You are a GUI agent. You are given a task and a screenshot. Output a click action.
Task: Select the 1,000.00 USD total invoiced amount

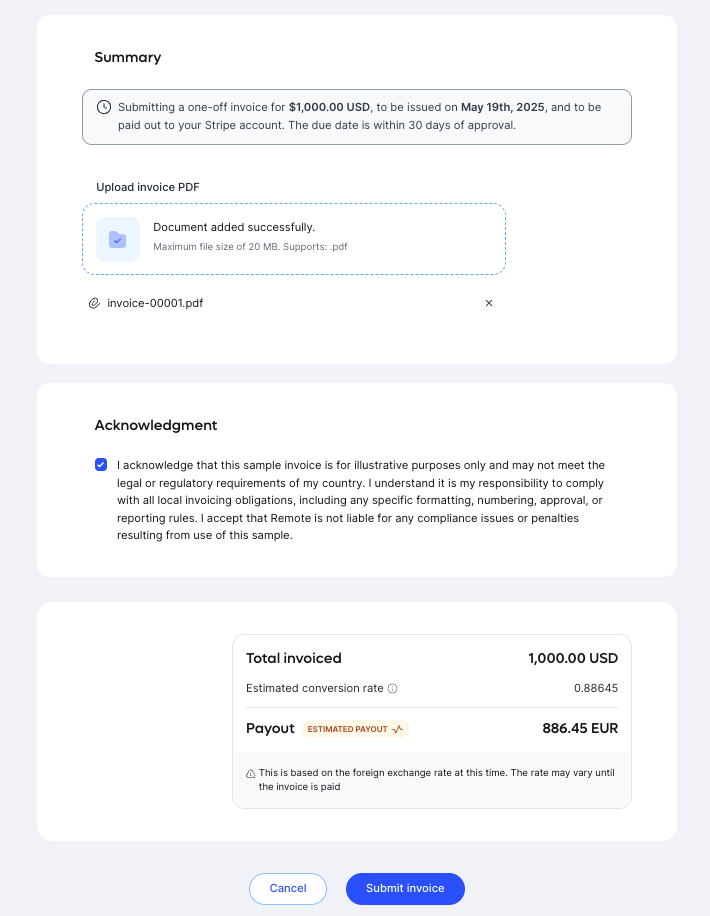572,658
